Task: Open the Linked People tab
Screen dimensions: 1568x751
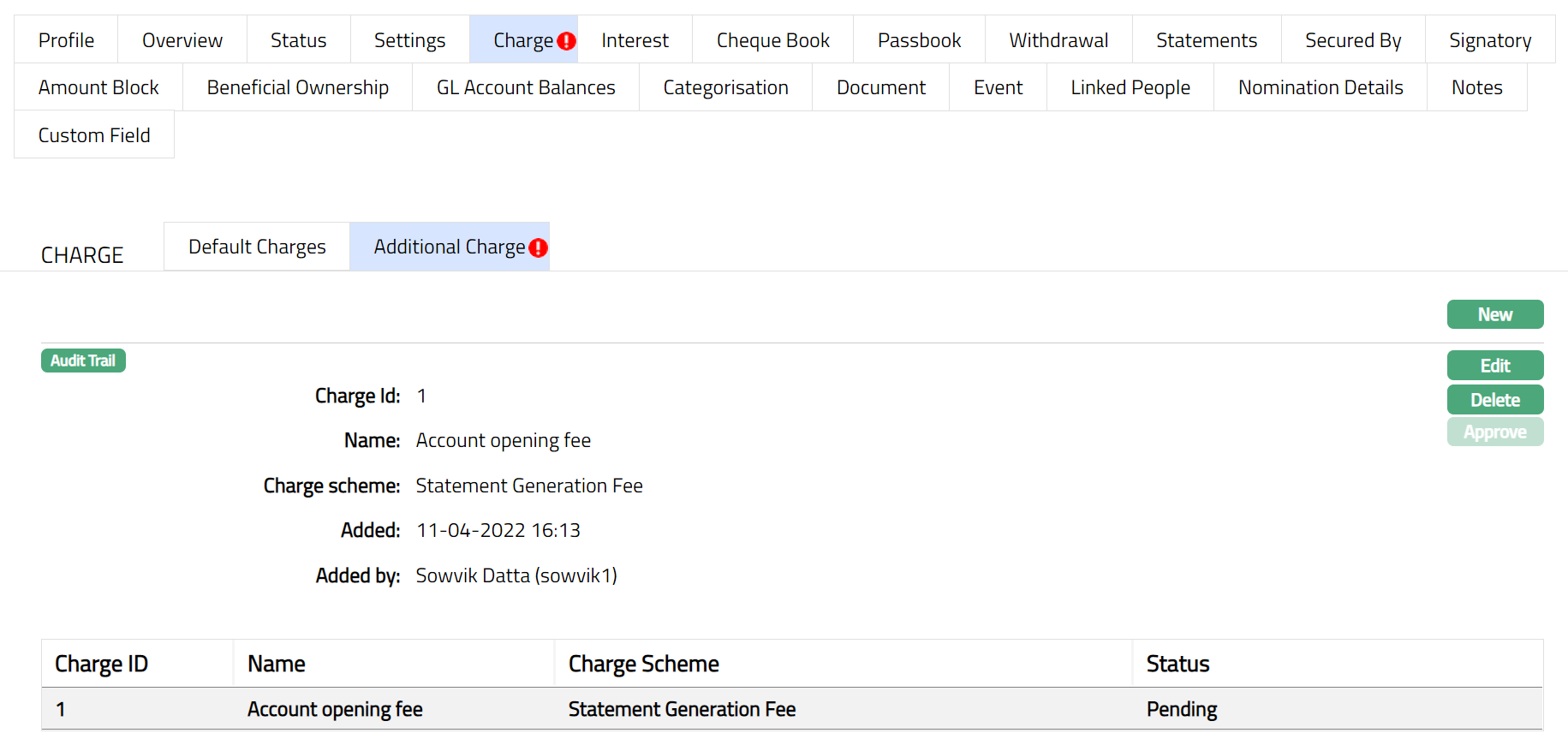Action: point(1130,87)
